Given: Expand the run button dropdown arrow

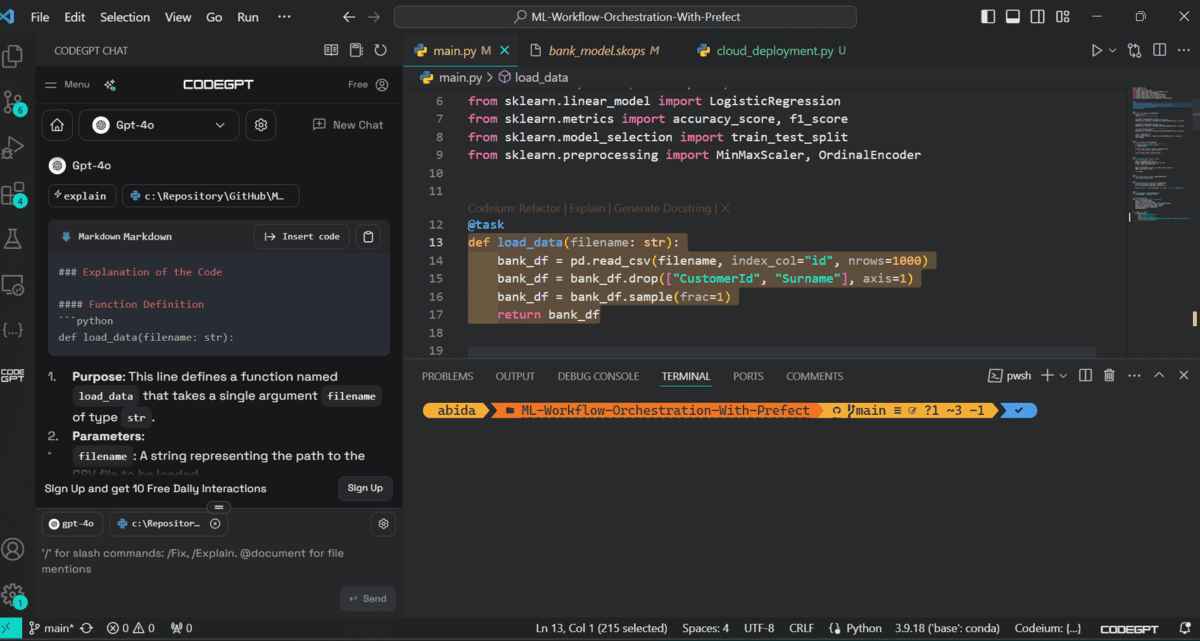Looking at the screenshot, I should pyautogui.click(x=1113, y=50).
